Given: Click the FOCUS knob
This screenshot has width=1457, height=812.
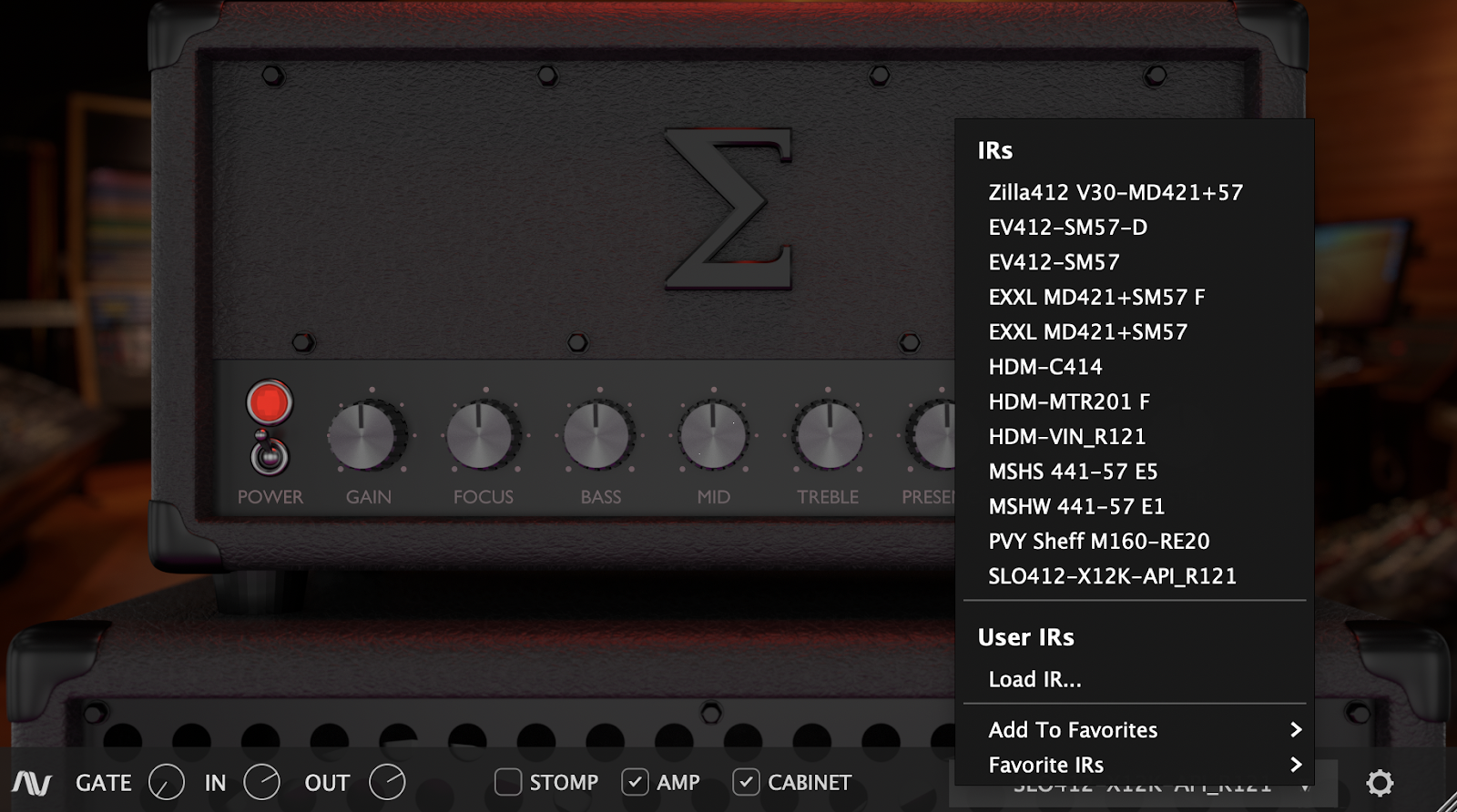Looking at the screenshot, I should point(482,436).
